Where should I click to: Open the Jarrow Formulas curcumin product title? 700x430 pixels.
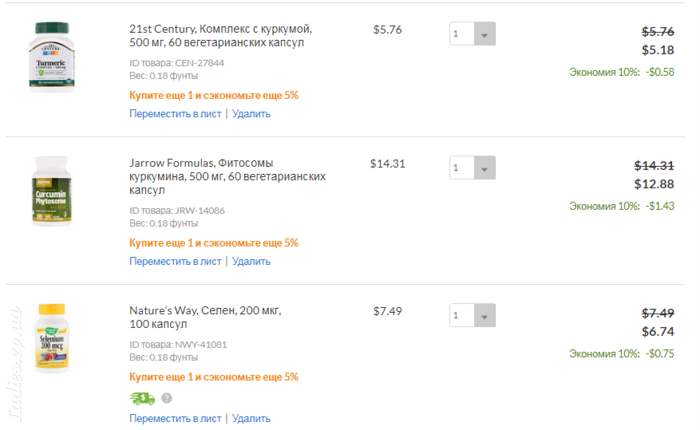coord(227,176)
